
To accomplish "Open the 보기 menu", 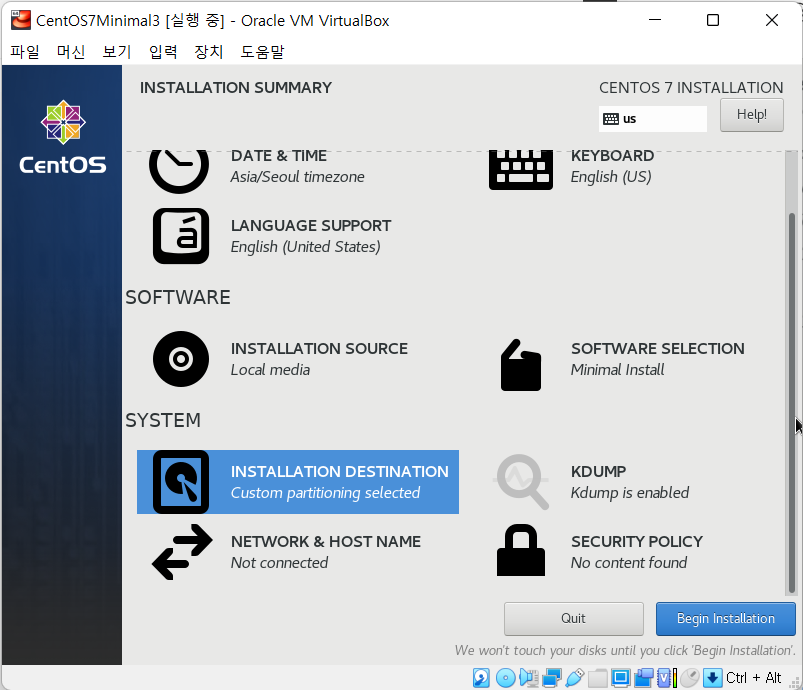I will click(117, 52).
